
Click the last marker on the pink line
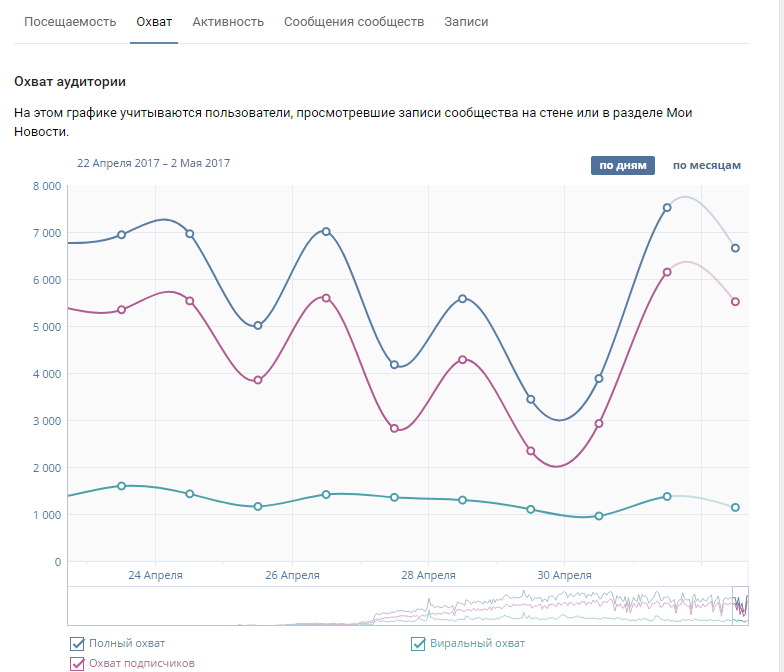click(x=735, y=301)
